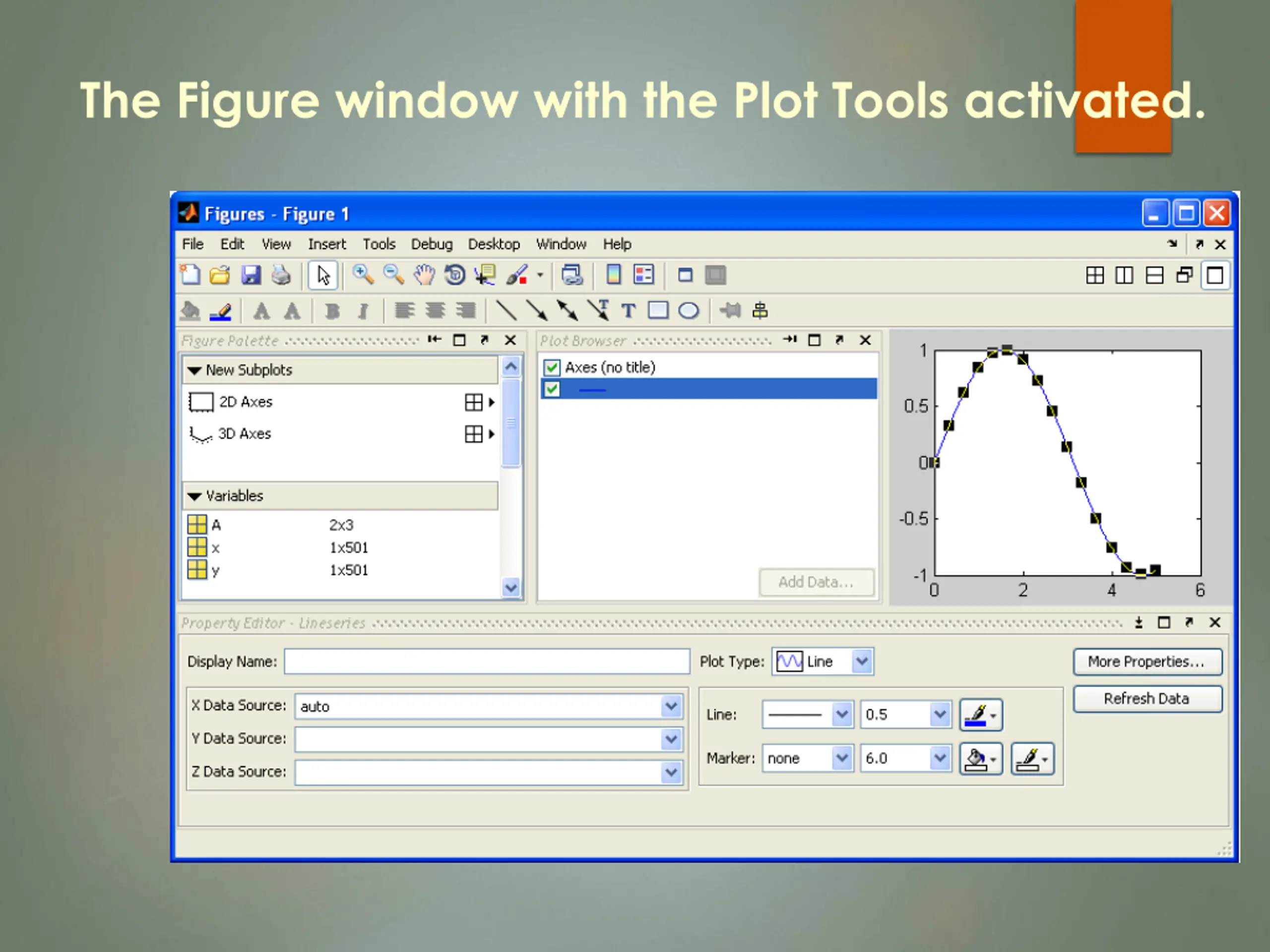Click the Display Name input field

[x=487, y=661]
